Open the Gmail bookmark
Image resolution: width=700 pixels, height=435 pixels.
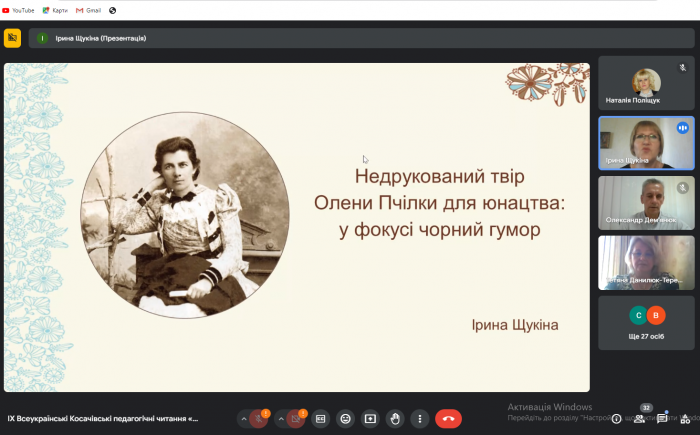[88, 10]
